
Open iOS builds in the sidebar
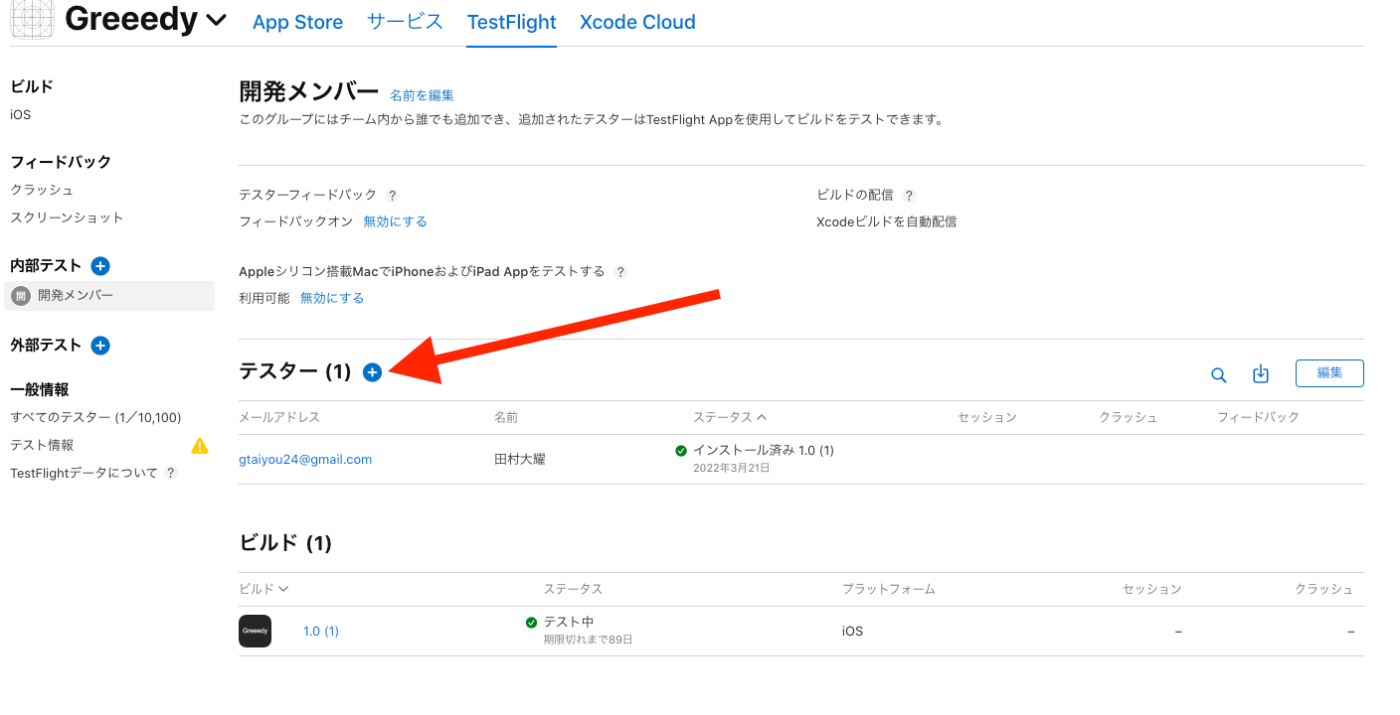tap(21, 115)
